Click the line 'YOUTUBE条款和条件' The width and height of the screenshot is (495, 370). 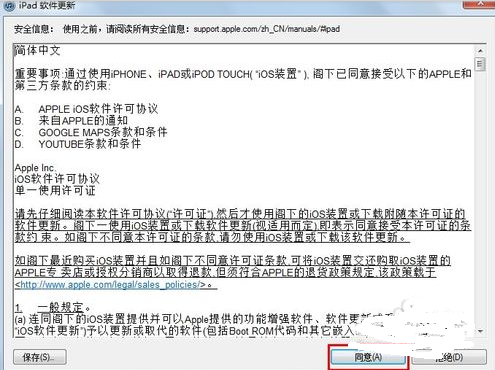pos(90,144)
